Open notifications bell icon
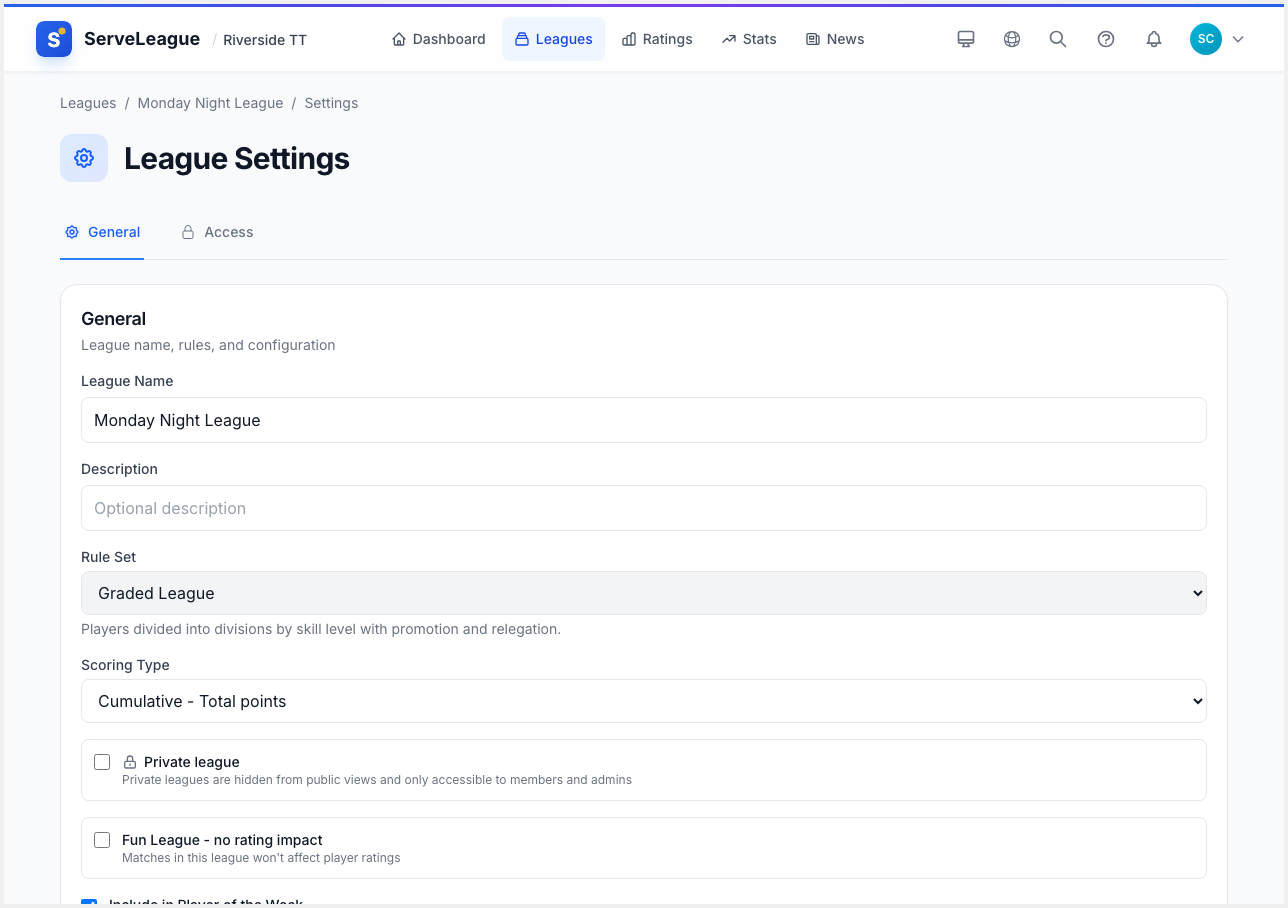 1154,39
